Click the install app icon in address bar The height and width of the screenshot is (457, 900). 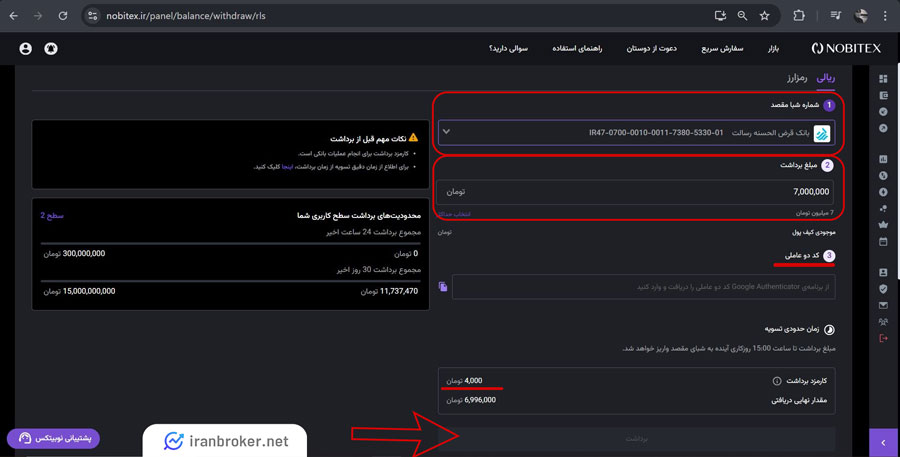pos(720,16)
